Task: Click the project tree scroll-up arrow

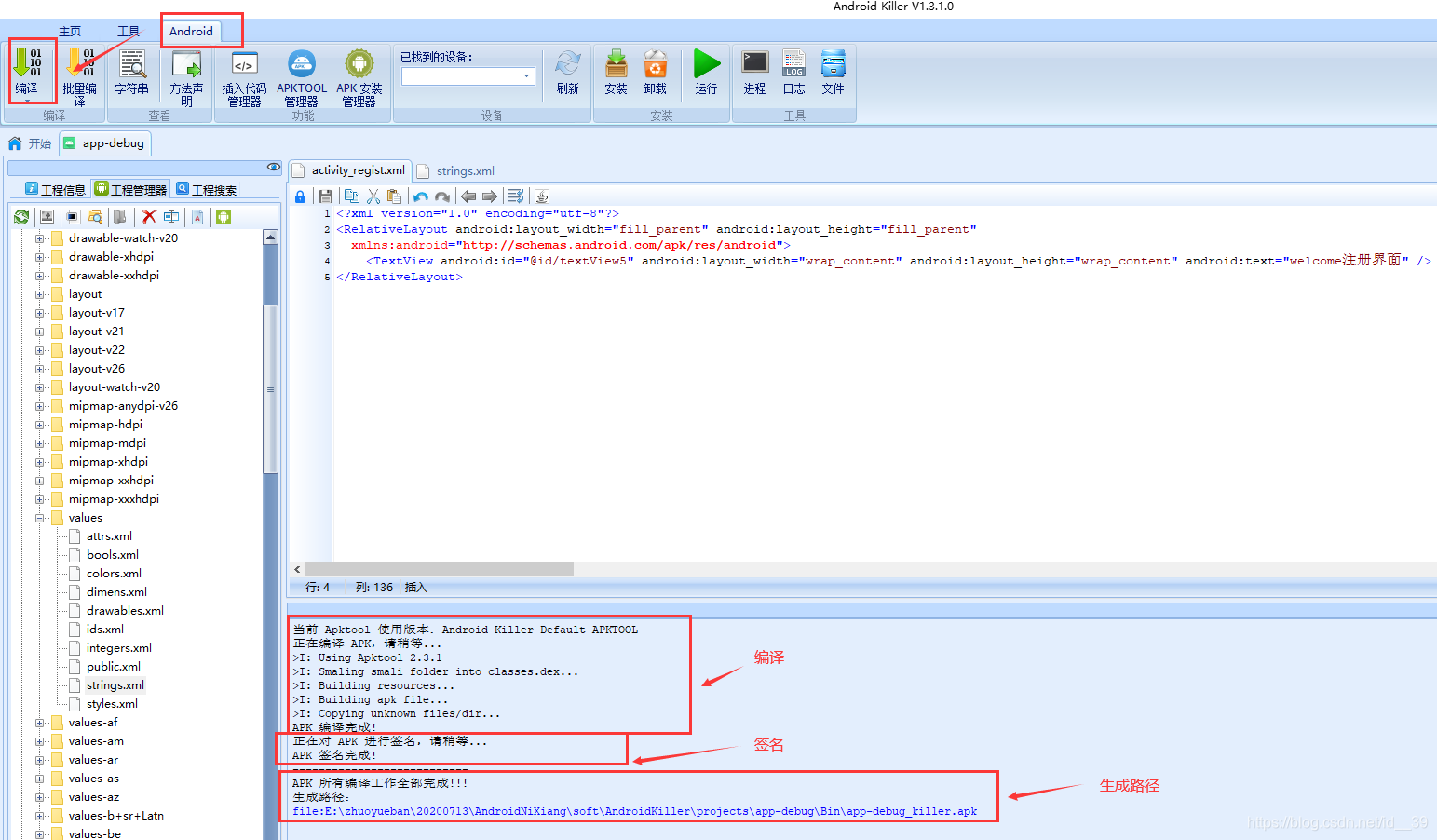Action: click(270, 237)
